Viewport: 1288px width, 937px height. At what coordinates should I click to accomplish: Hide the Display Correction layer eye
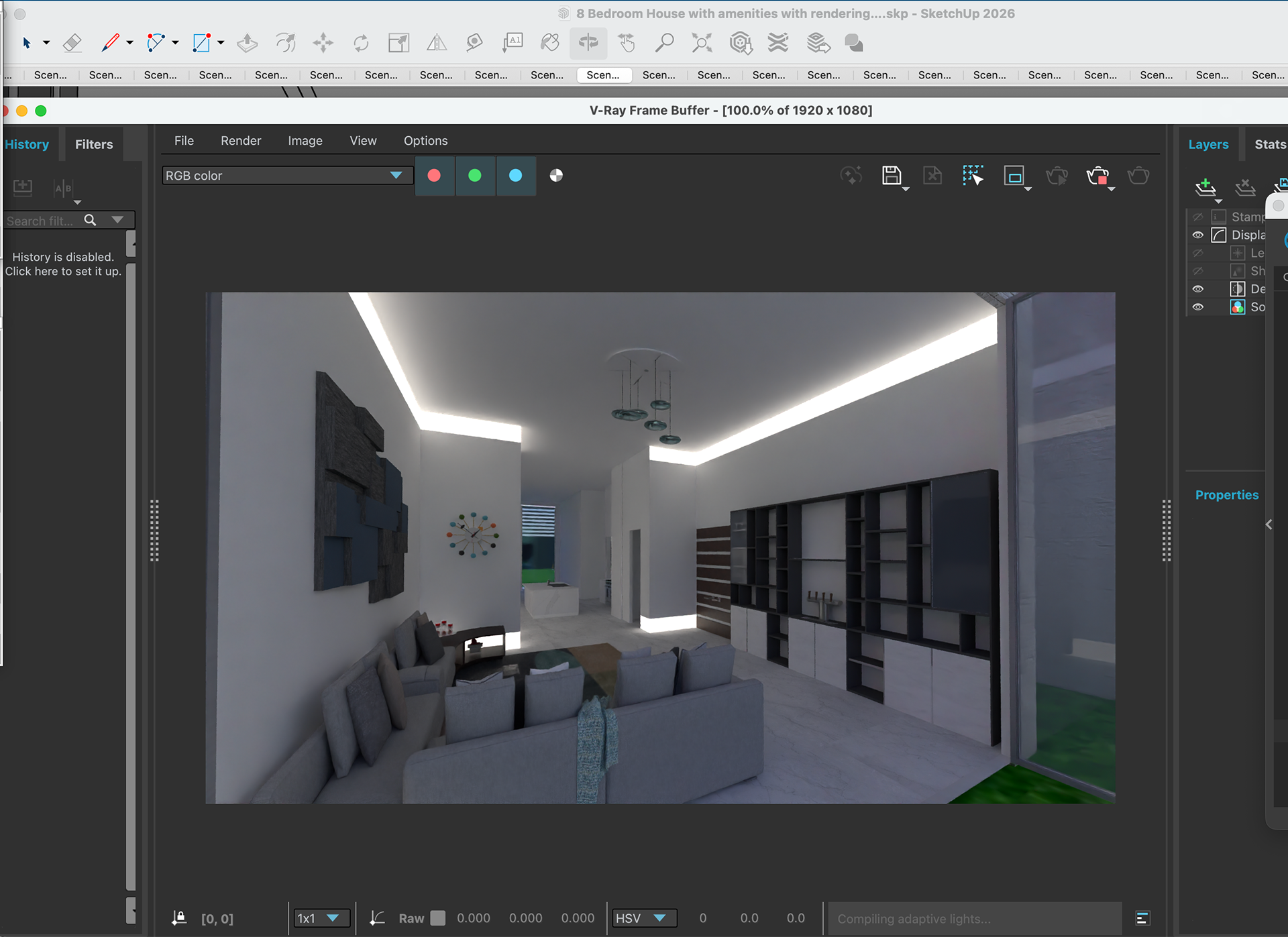point(1197,235)
